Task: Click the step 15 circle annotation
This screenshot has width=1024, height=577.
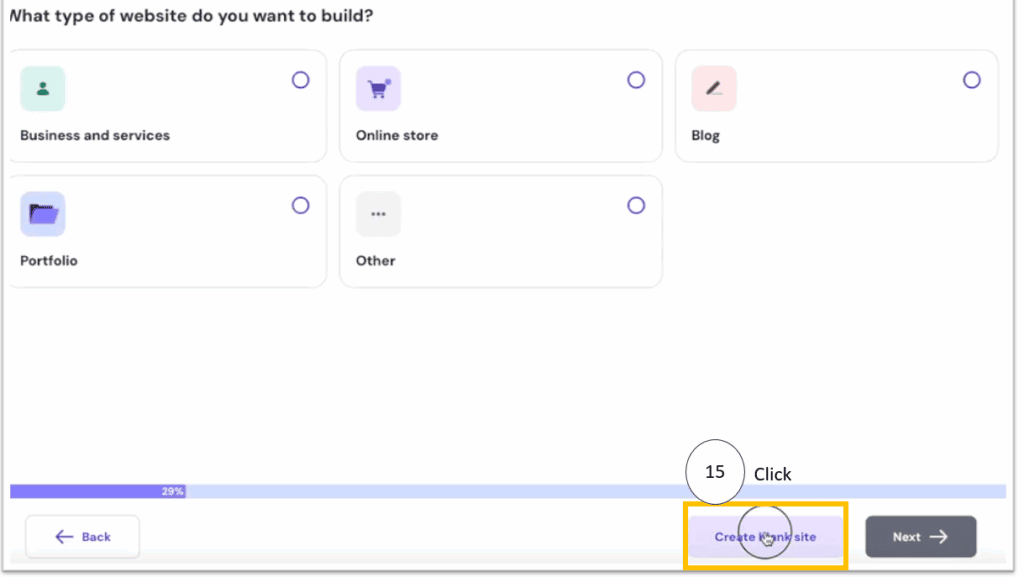Action: tap(715, 472)
